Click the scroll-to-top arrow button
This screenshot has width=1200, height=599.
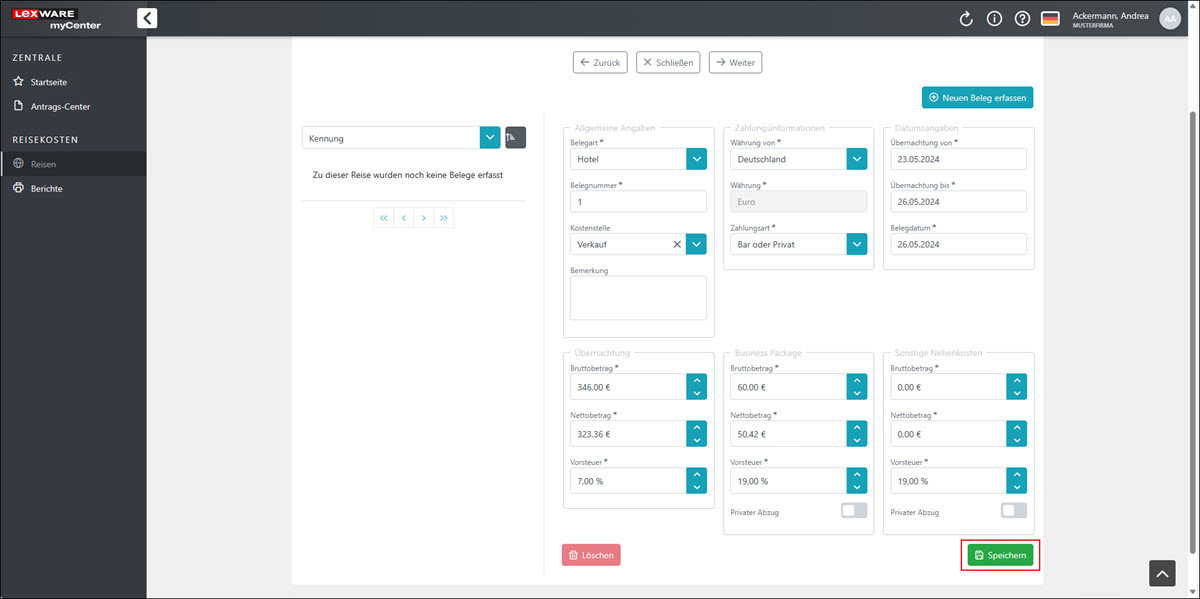pos(1162,572)
